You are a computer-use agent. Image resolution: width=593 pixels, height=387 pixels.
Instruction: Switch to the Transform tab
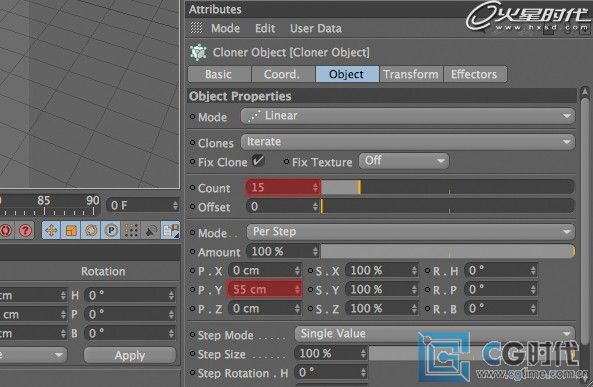411,74
